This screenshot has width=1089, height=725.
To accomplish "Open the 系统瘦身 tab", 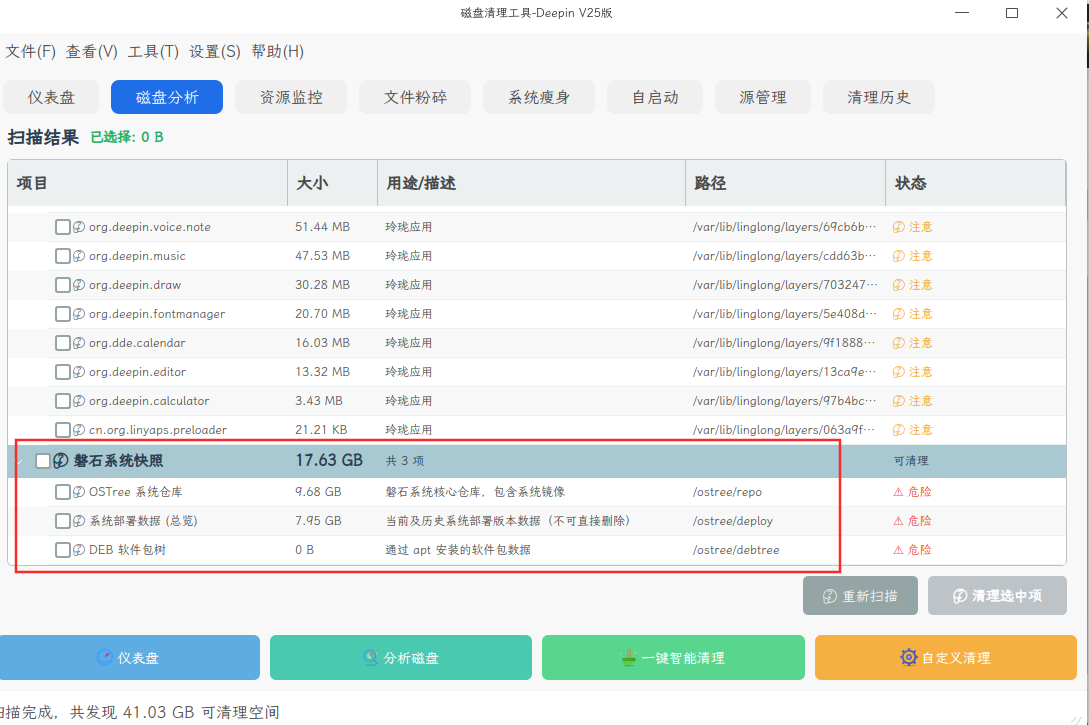I will (539, 97).
